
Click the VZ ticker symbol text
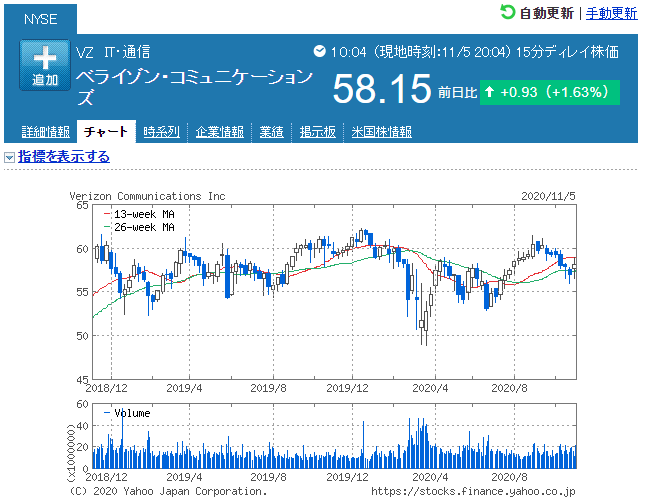(85, 52)
